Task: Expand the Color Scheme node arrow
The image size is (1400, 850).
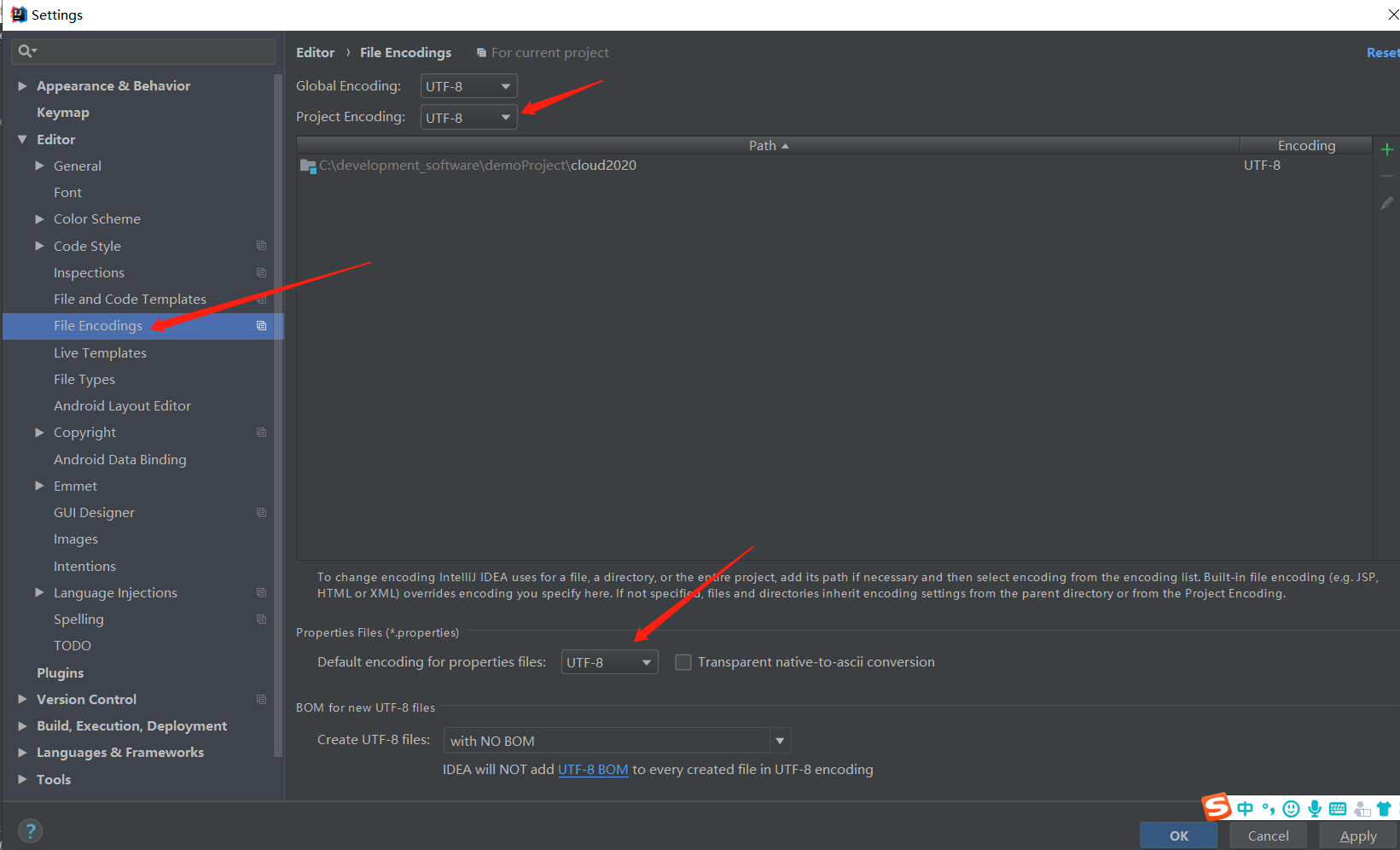Action: 39,219
